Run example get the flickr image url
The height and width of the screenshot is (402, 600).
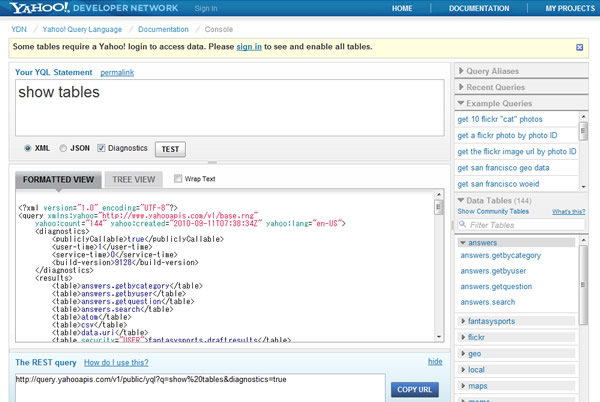pos(517,151)
